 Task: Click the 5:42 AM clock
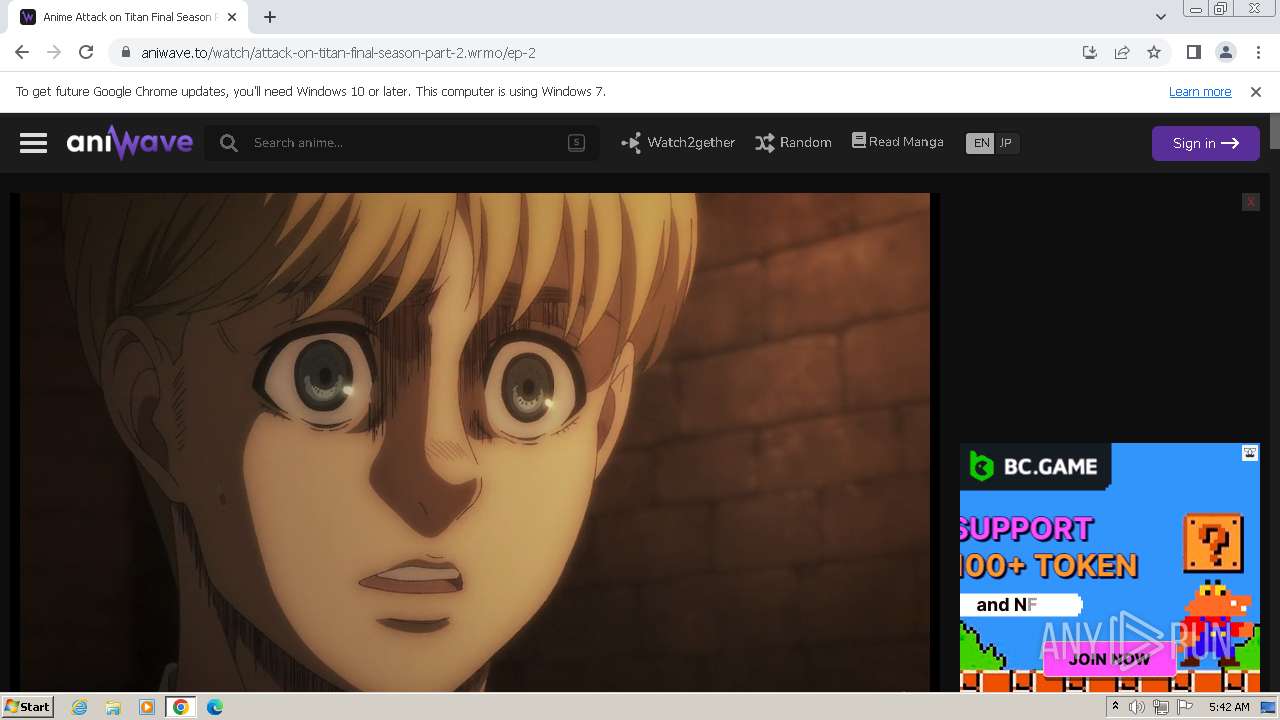pos(1229,707)
